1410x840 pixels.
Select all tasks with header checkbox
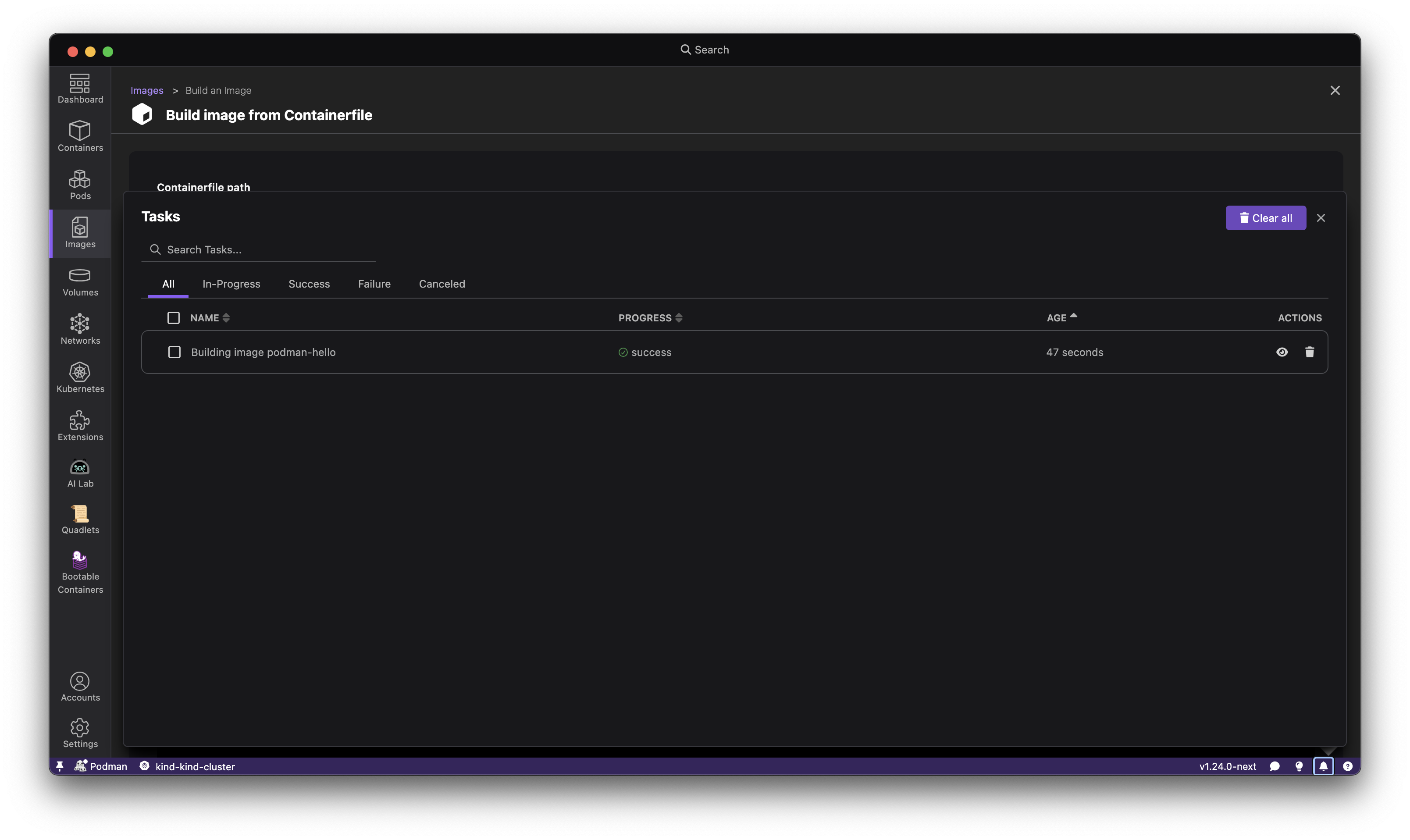(x=173, y=318)
